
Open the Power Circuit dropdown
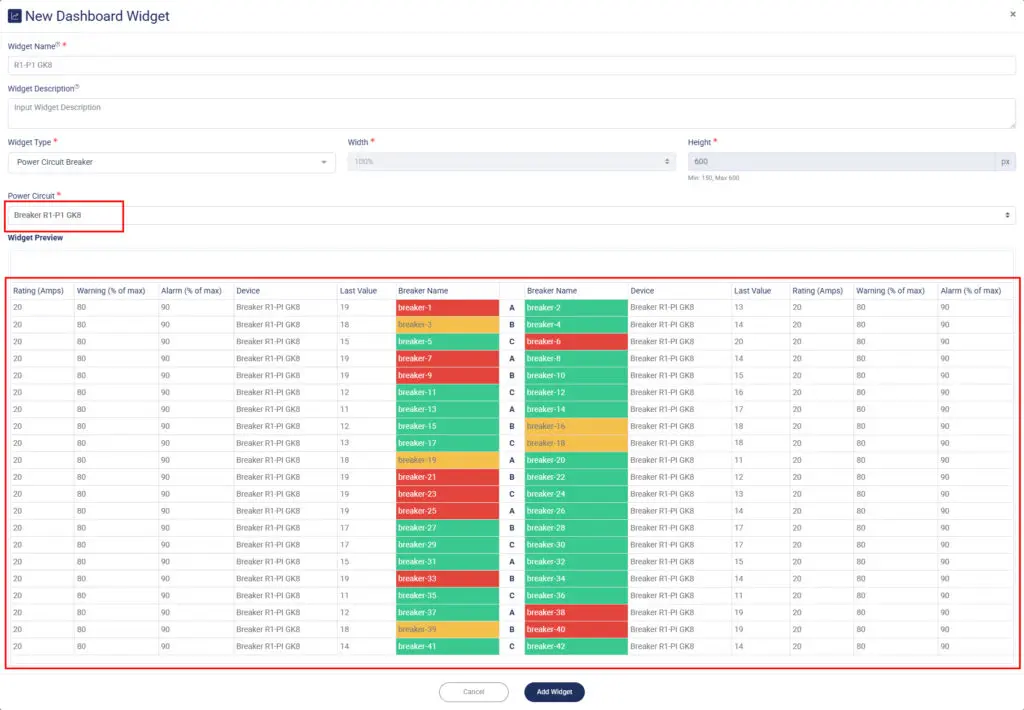(510, 215)
